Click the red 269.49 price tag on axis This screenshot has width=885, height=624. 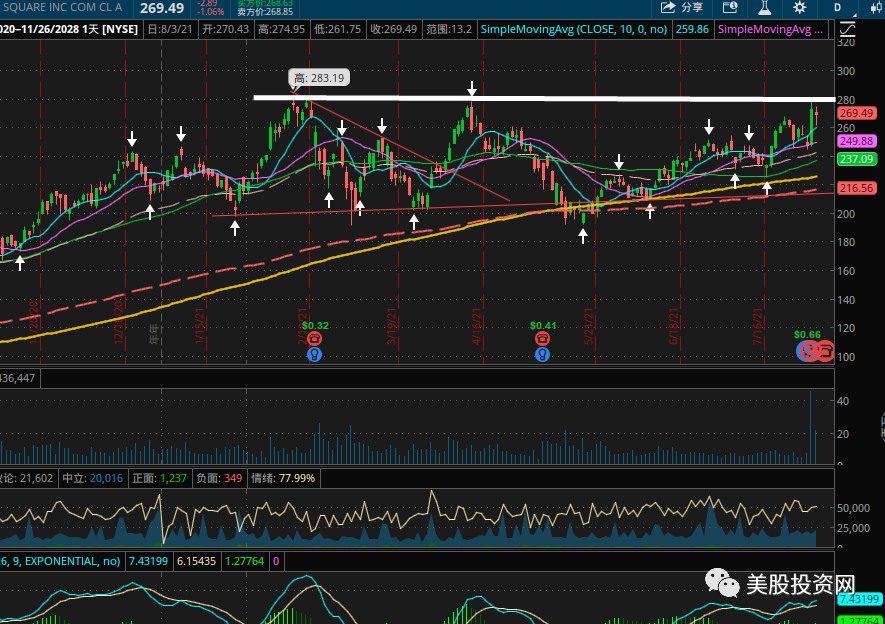(856, 113)
